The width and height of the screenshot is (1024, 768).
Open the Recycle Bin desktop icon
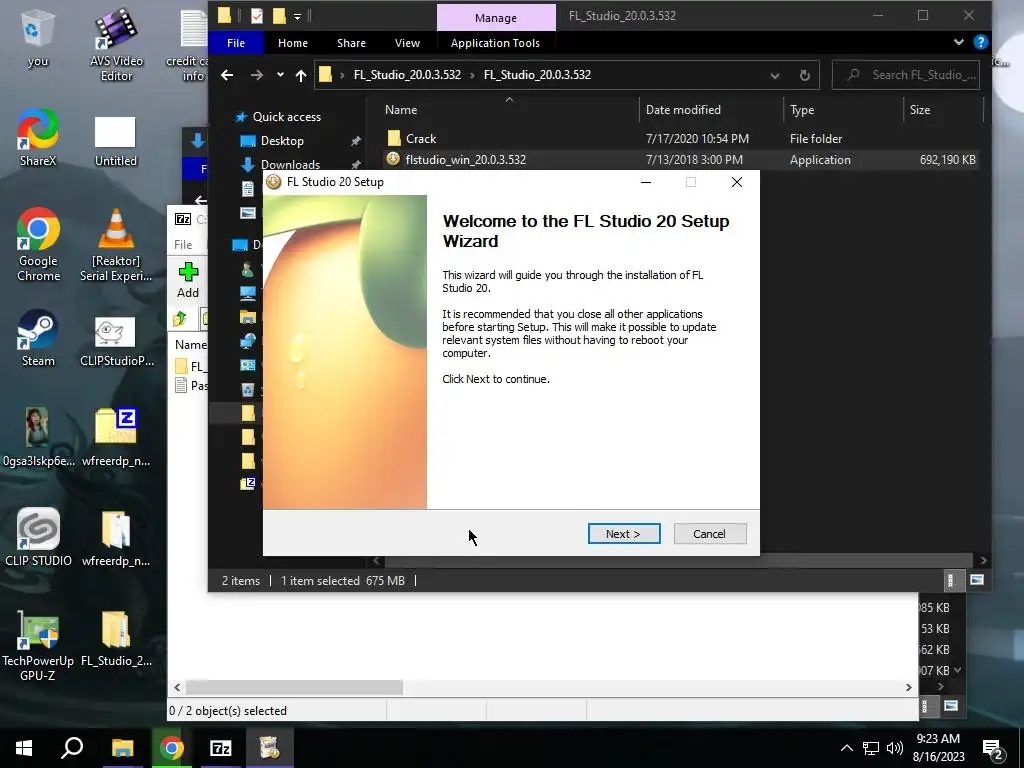click(x=37, y=39)
